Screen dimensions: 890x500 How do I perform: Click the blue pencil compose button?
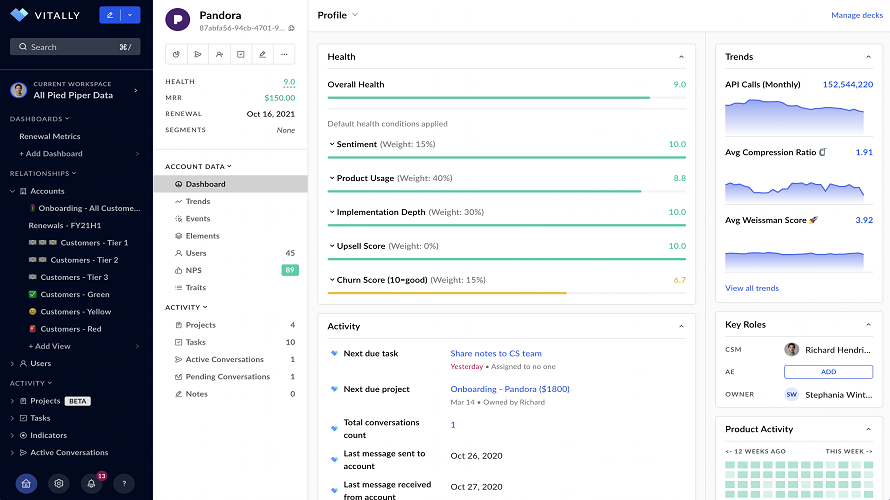tap(110, 15)
